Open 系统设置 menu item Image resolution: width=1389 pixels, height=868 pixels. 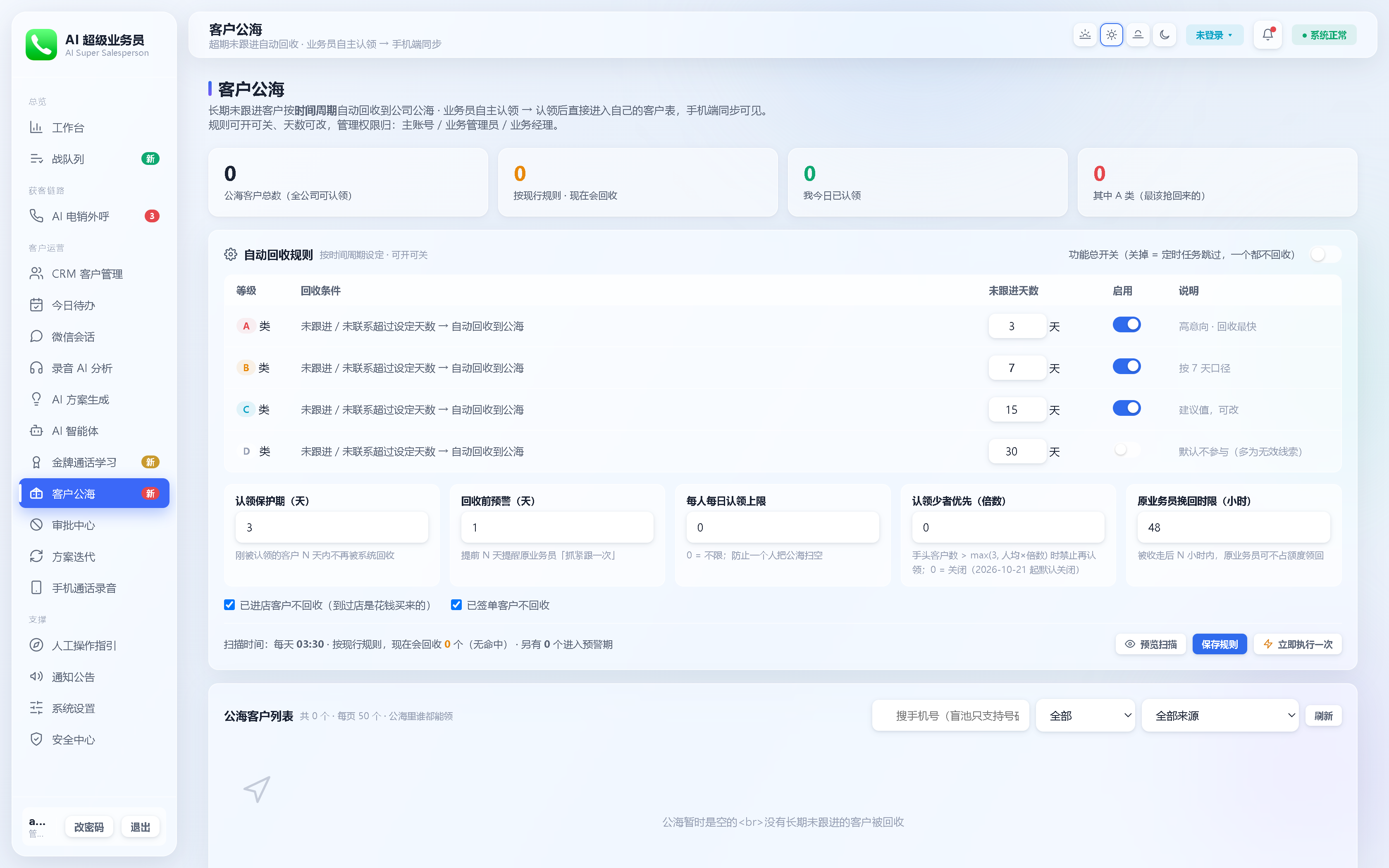pyautogui.click(x=94, y=708)
